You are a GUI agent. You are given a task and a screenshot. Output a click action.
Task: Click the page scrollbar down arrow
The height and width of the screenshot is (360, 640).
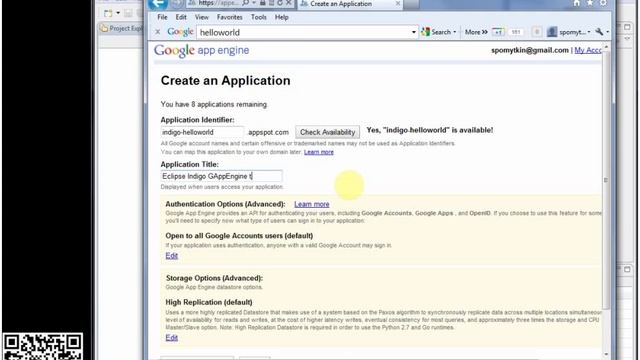606,354
